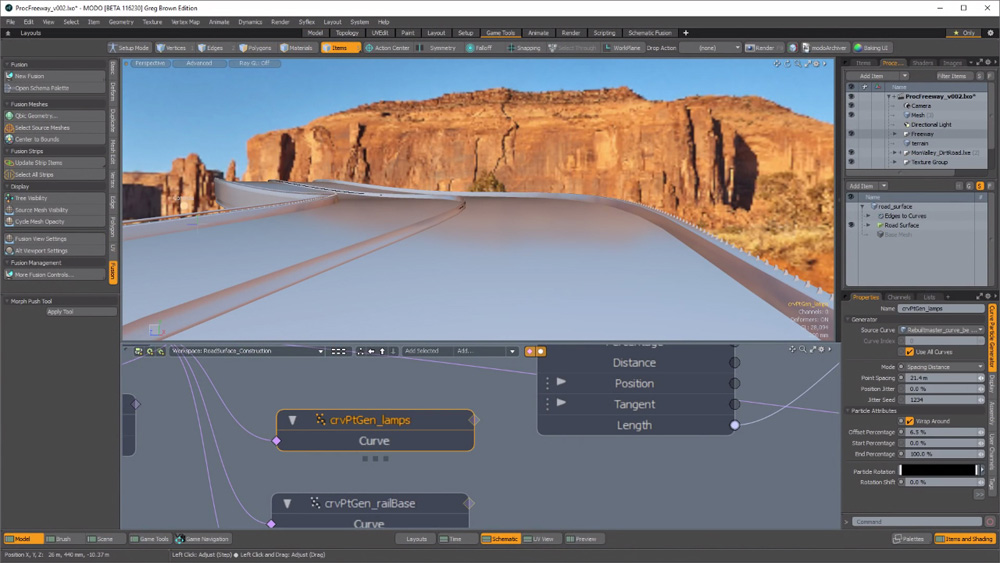This screenshot has height=563, width=1000.
Task: Expand the Freeway item in tree
Action: pos(895,133)
